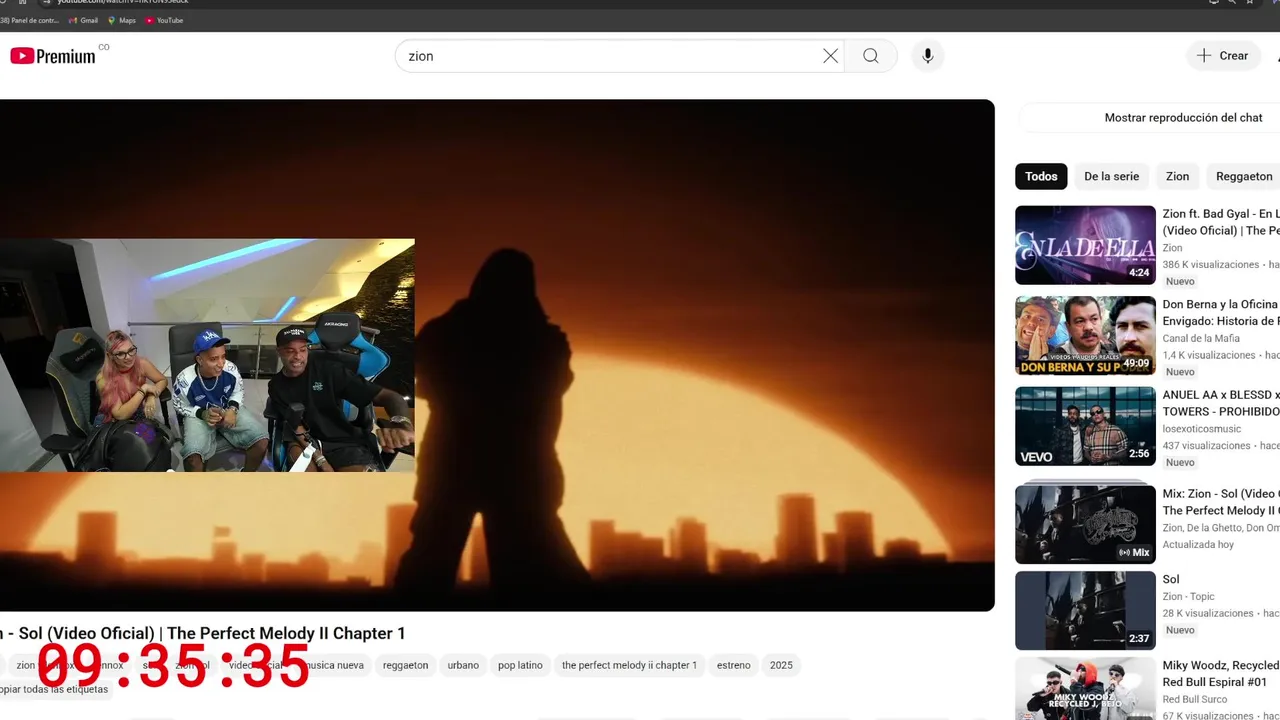
Task: Visit Red Bull Surco channel
Action: point(1194,699)
